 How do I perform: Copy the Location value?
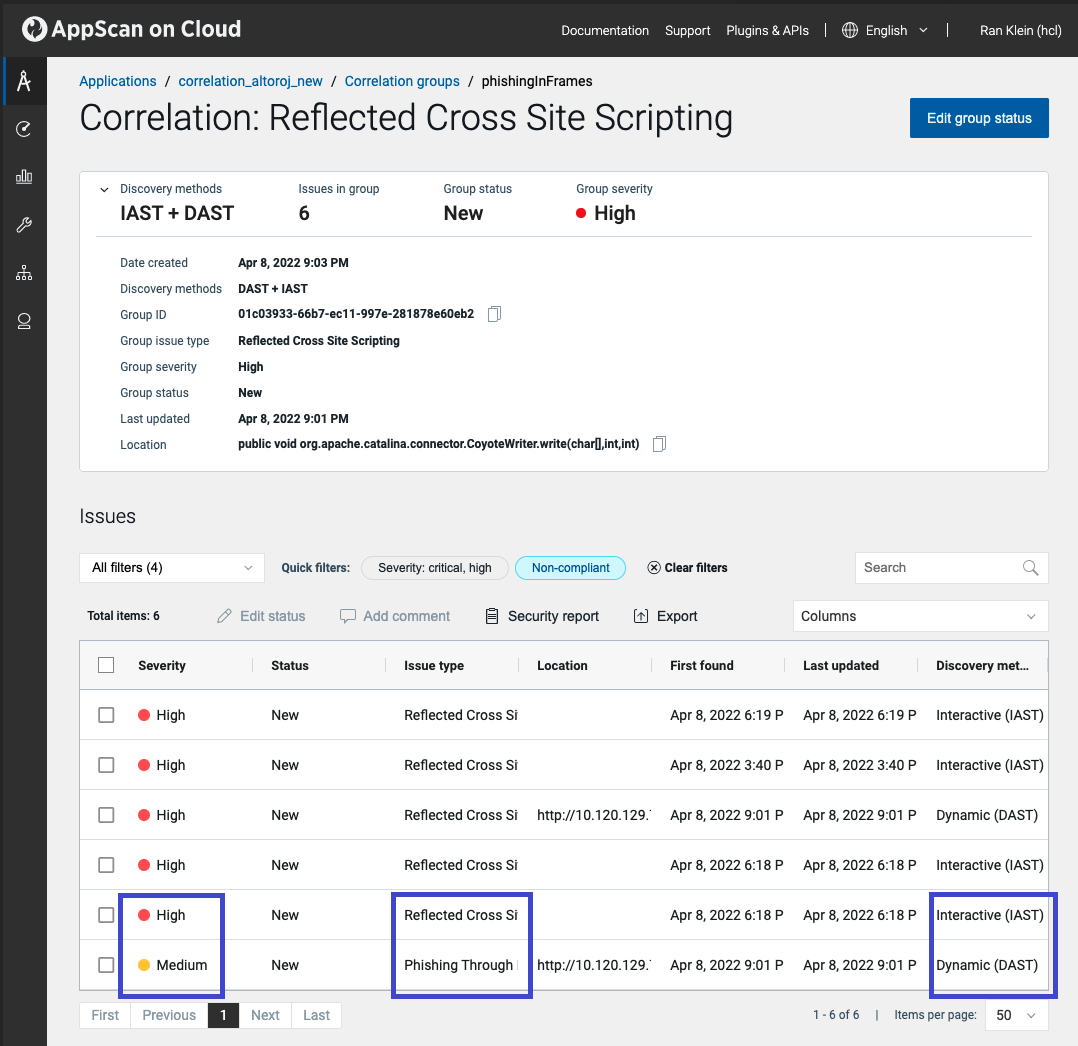pos(659,445)
